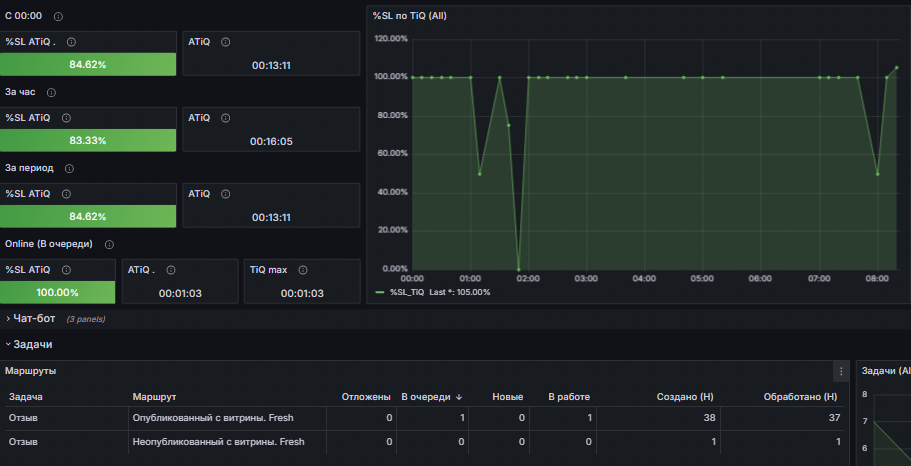911x466 pixels.
Task: Click the green 100.00% Online %SL ATiQ bar
Action: point(58,292)
